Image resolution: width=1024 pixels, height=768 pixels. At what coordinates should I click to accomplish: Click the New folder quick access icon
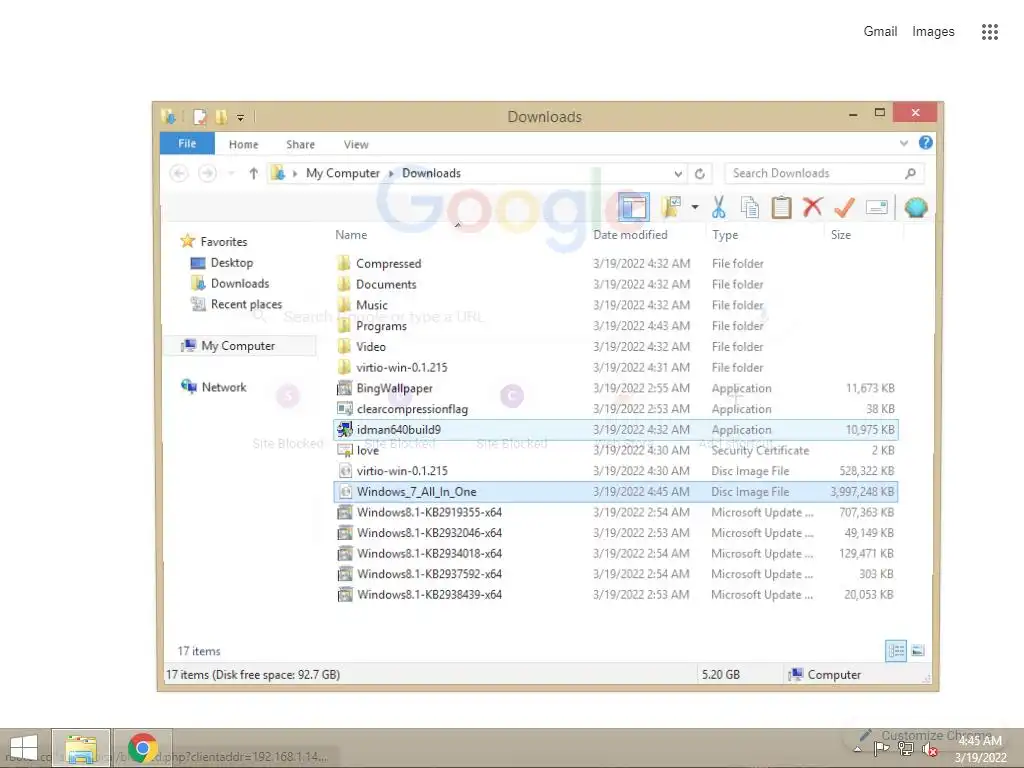coord(221,117)
